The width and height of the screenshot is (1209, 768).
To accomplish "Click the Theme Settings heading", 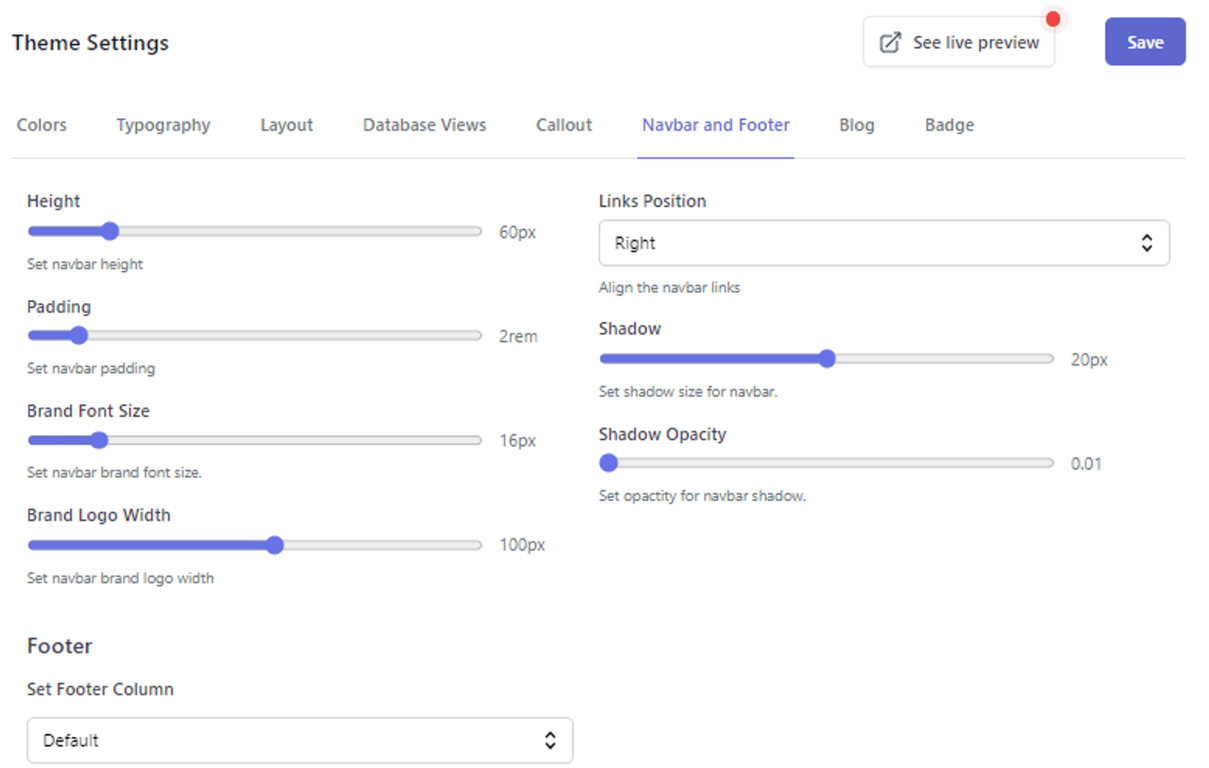I will tap(90, 43).
